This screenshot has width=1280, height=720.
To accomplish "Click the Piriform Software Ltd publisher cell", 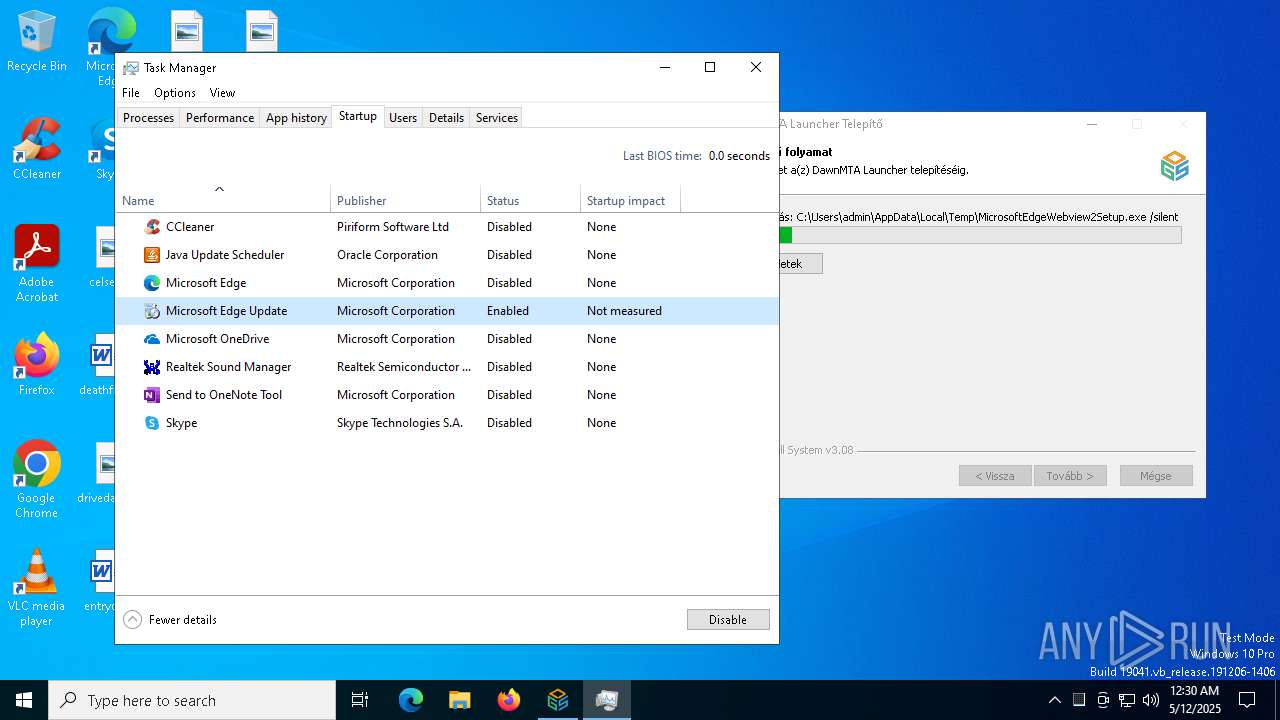I will coord(393,227).
